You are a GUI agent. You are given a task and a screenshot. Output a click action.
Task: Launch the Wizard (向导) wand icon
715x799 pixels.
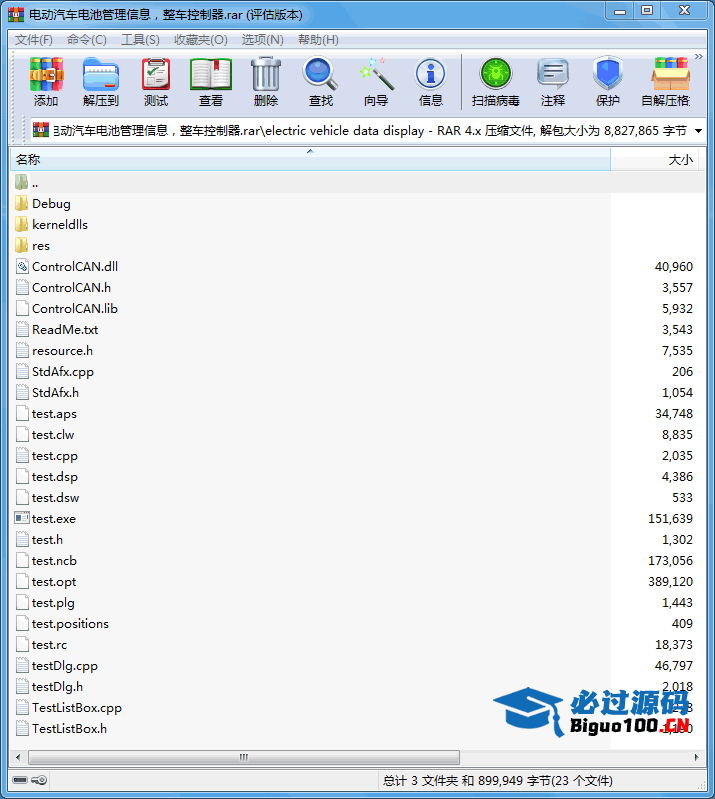click(376, 82)
